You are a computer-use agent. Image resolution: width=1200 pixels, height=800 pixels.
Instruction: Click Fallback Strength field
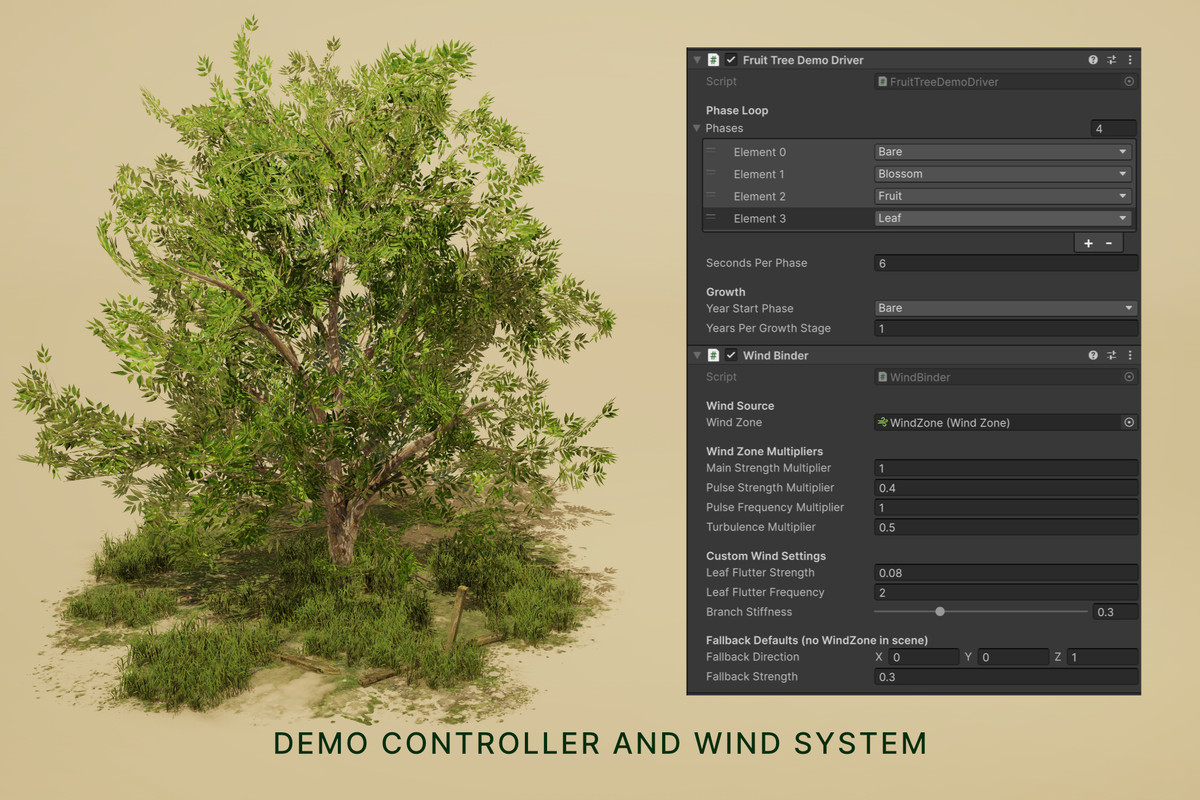pos(1006,677)
